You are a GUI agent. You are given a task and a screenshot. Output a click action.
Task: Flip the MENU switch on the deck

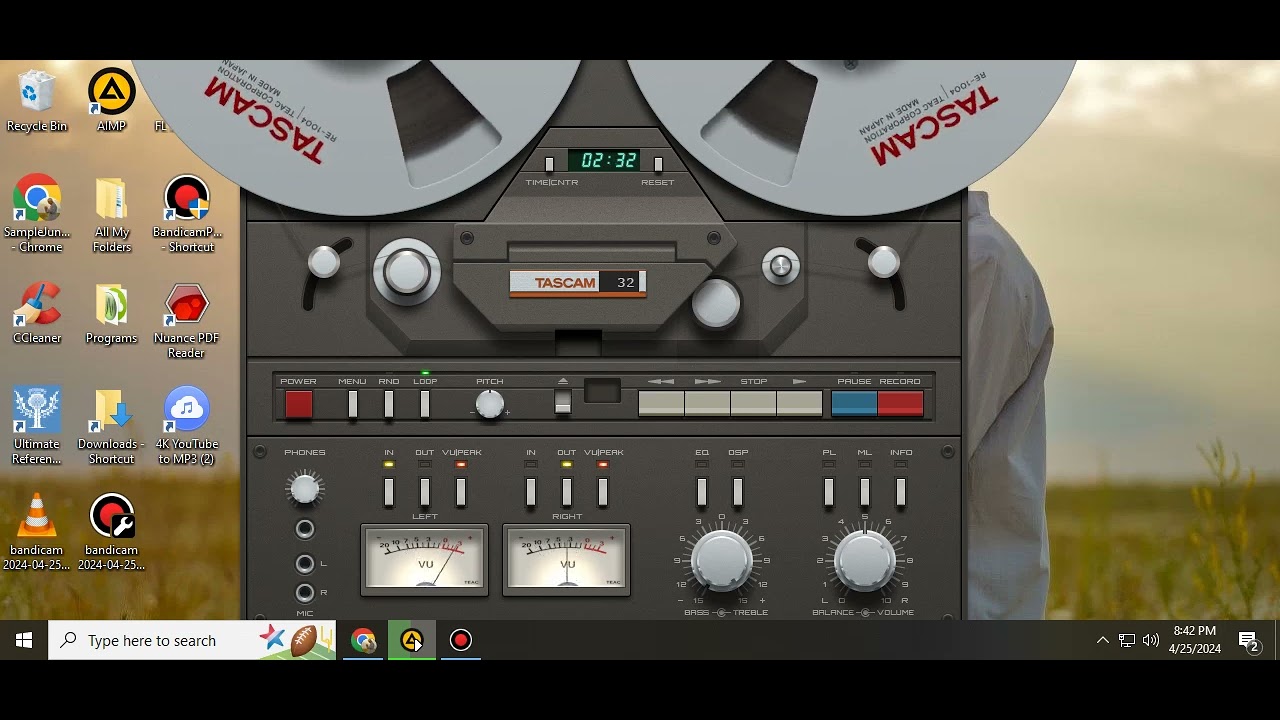click(352, 404)
